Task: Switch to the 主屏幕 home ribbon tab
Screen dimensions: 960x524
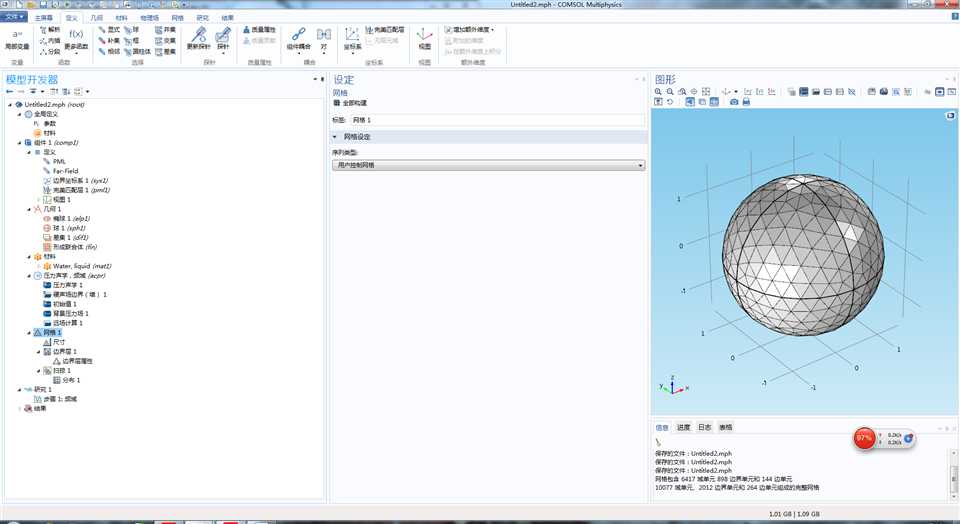Action: (44, 18)
